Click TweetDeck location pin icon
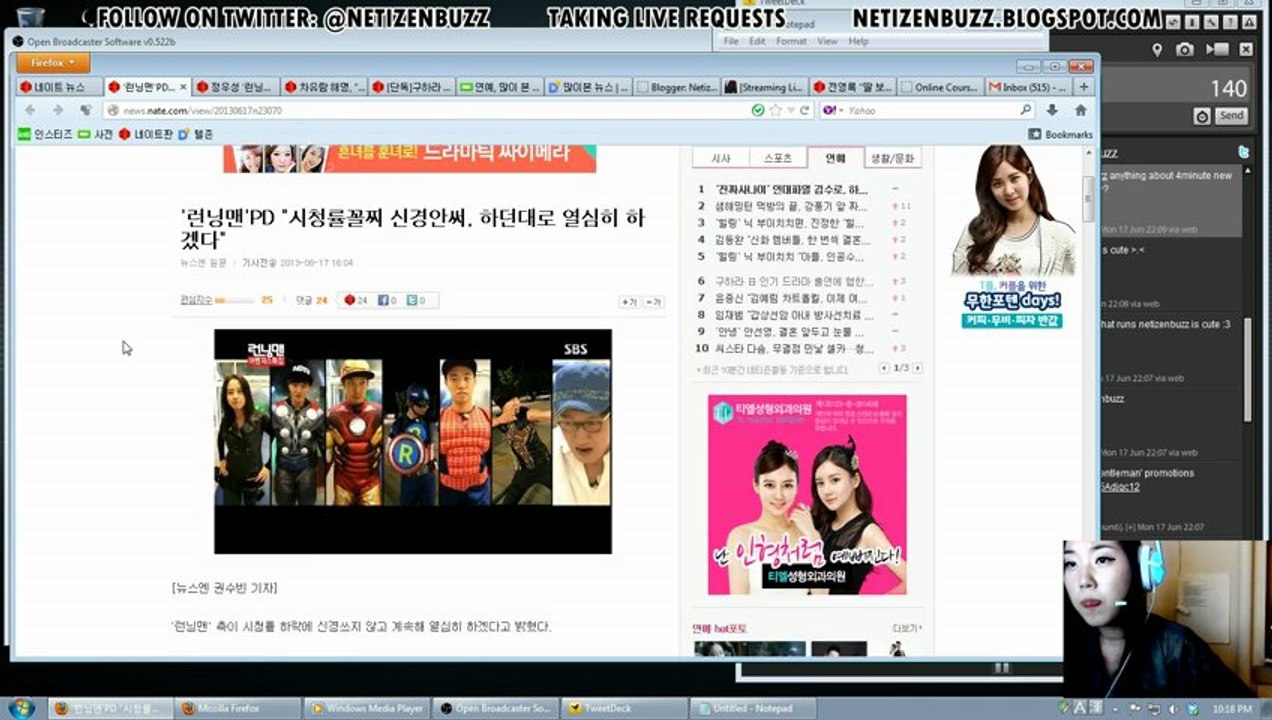 pyautogui.click(x=1157, y=49)
